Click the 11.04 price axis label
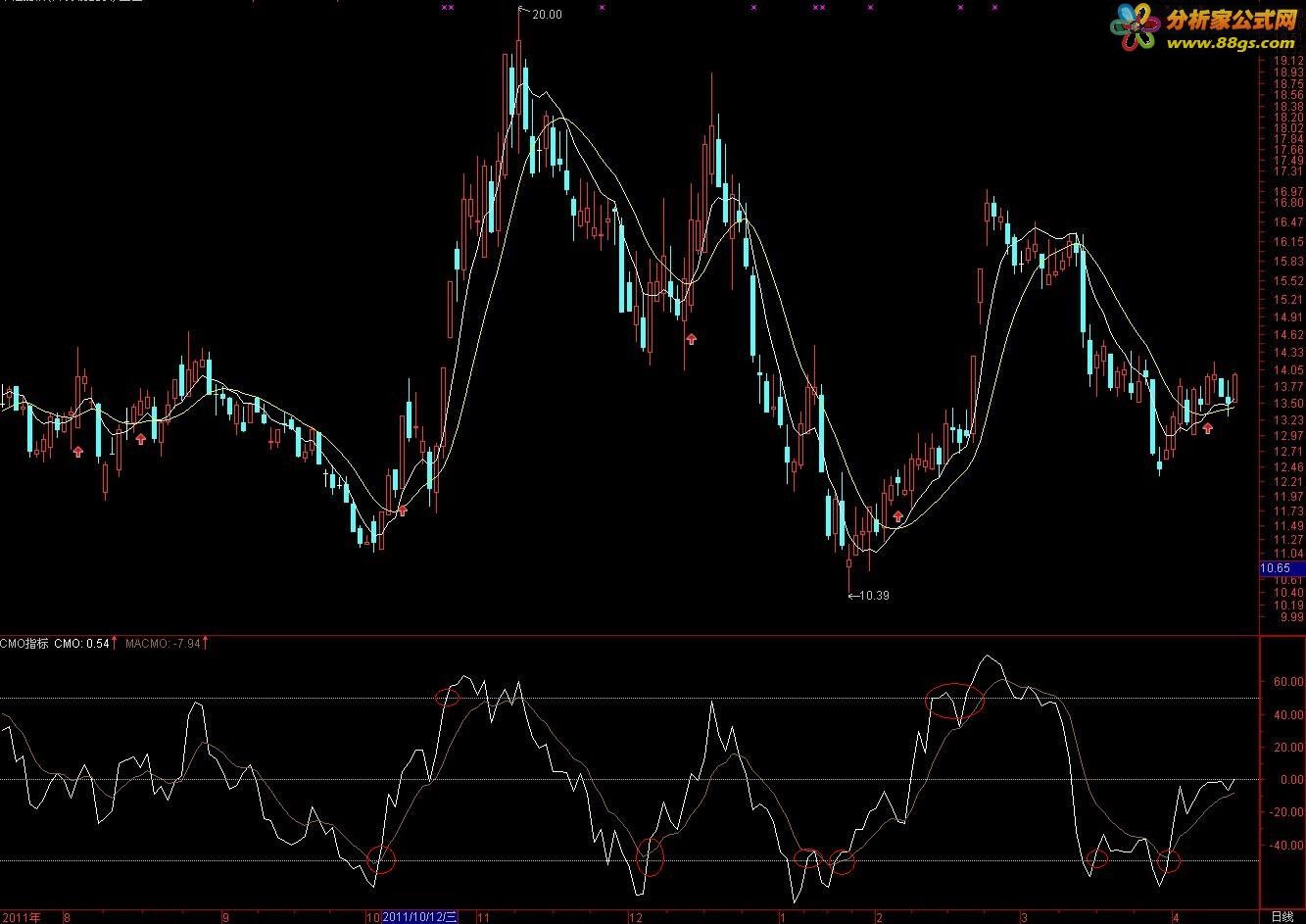The image size is (1306, 924). tap(1288, 554)
